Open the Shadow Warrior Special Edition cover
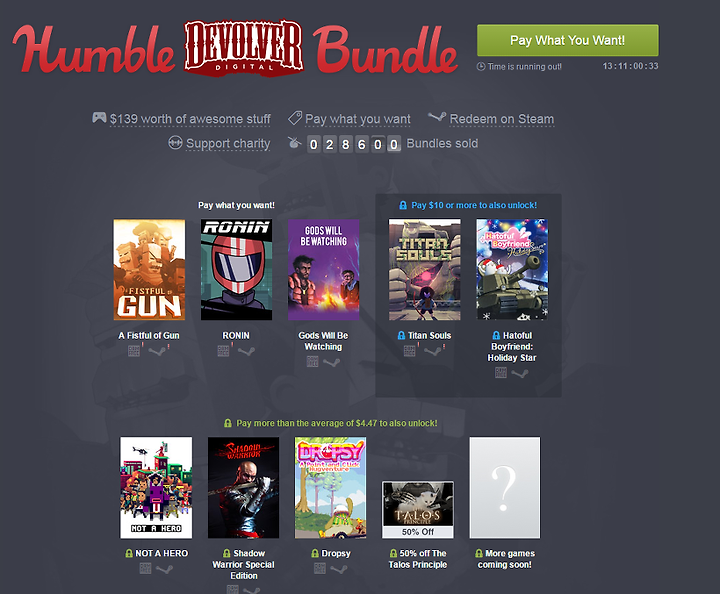Viewport: 720px width, 594px height. [243, 488]
